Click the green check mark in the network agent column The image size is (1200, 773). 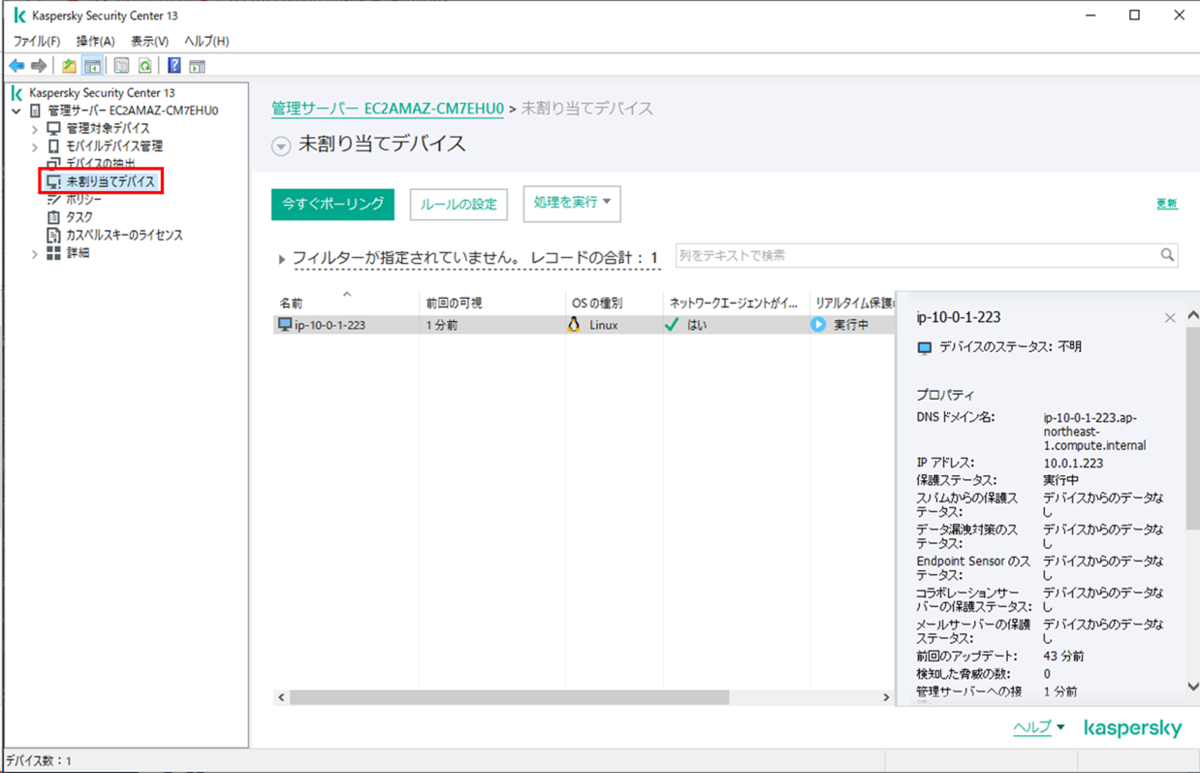coord(672,325)
